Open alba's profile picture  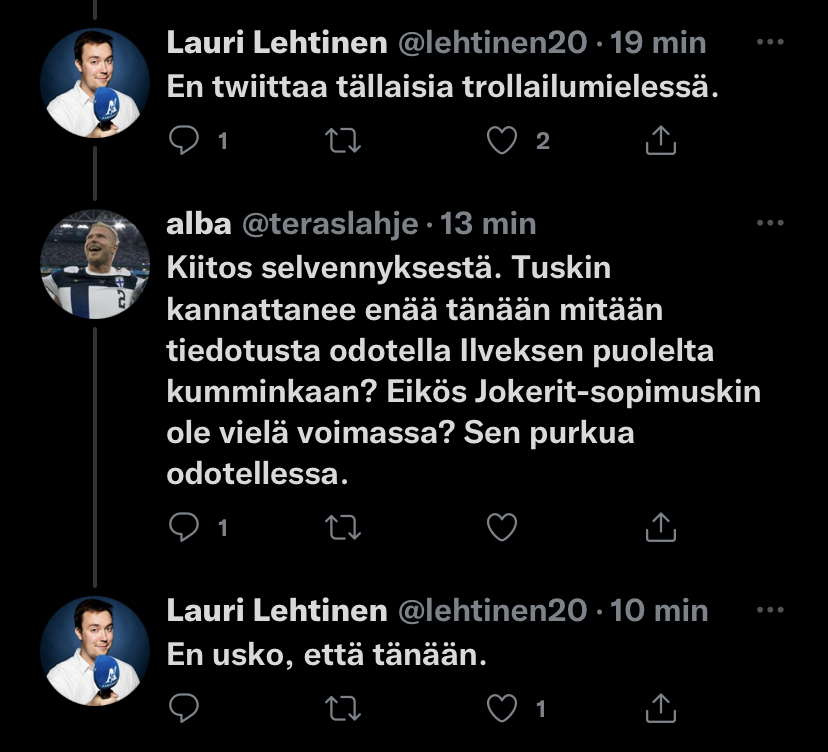[x=95, y=264]
